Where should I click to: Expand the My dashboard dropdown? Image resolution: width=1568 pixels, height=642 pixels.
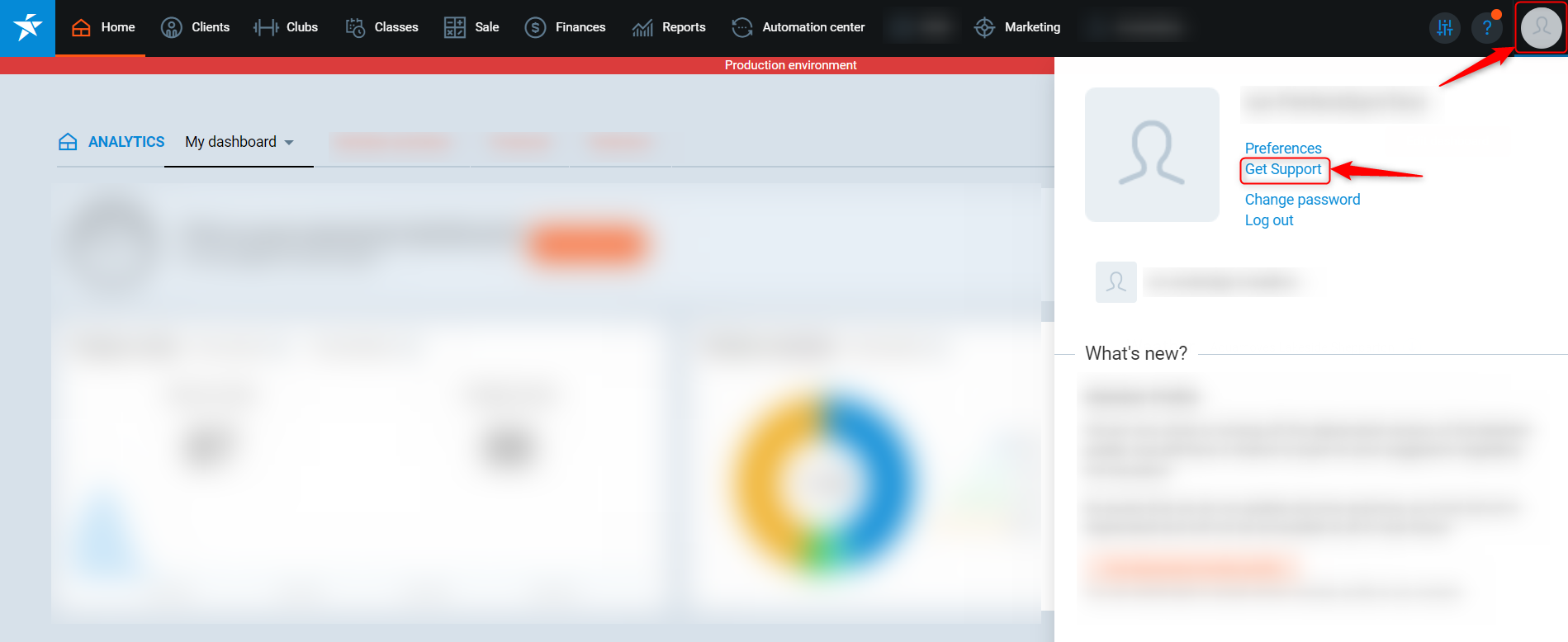coord(239,142)
